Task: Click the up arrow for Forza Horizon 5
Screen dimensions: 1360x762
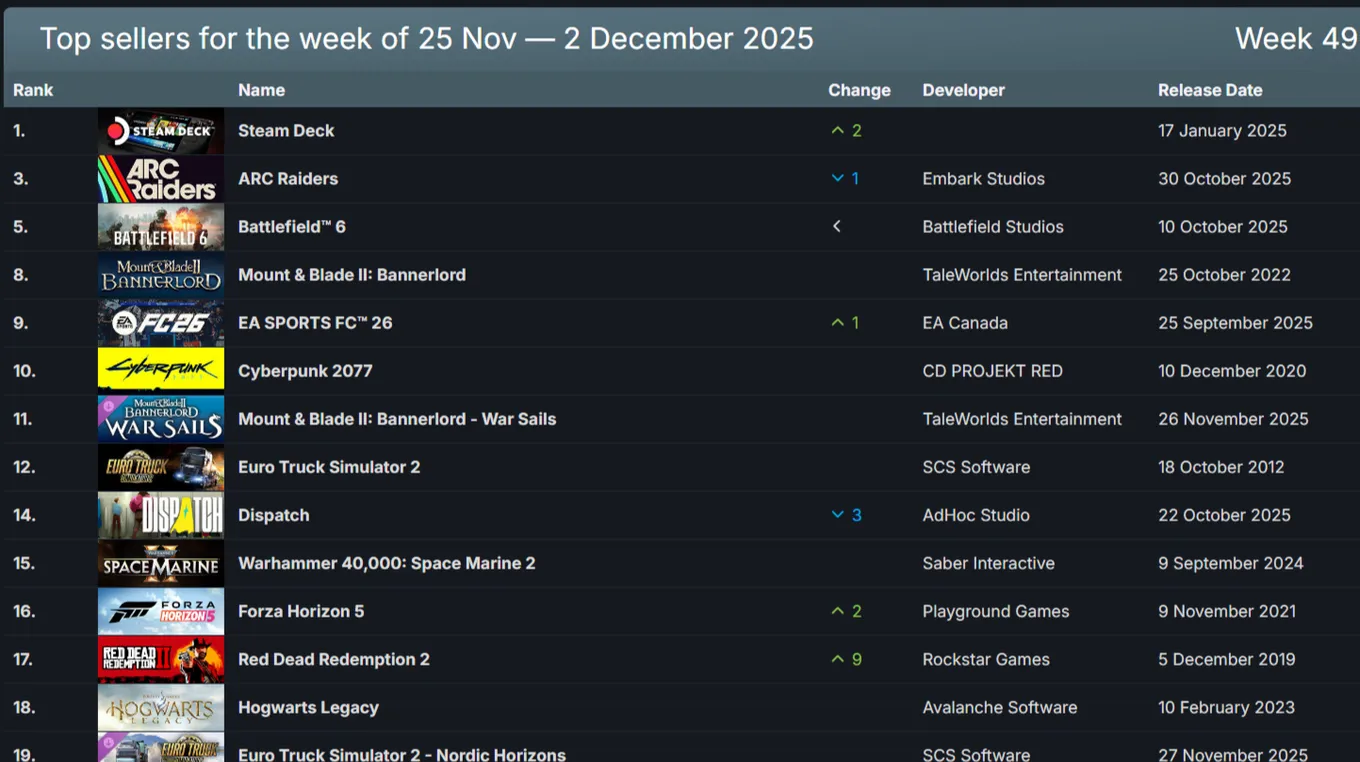Action: point(837,611)
